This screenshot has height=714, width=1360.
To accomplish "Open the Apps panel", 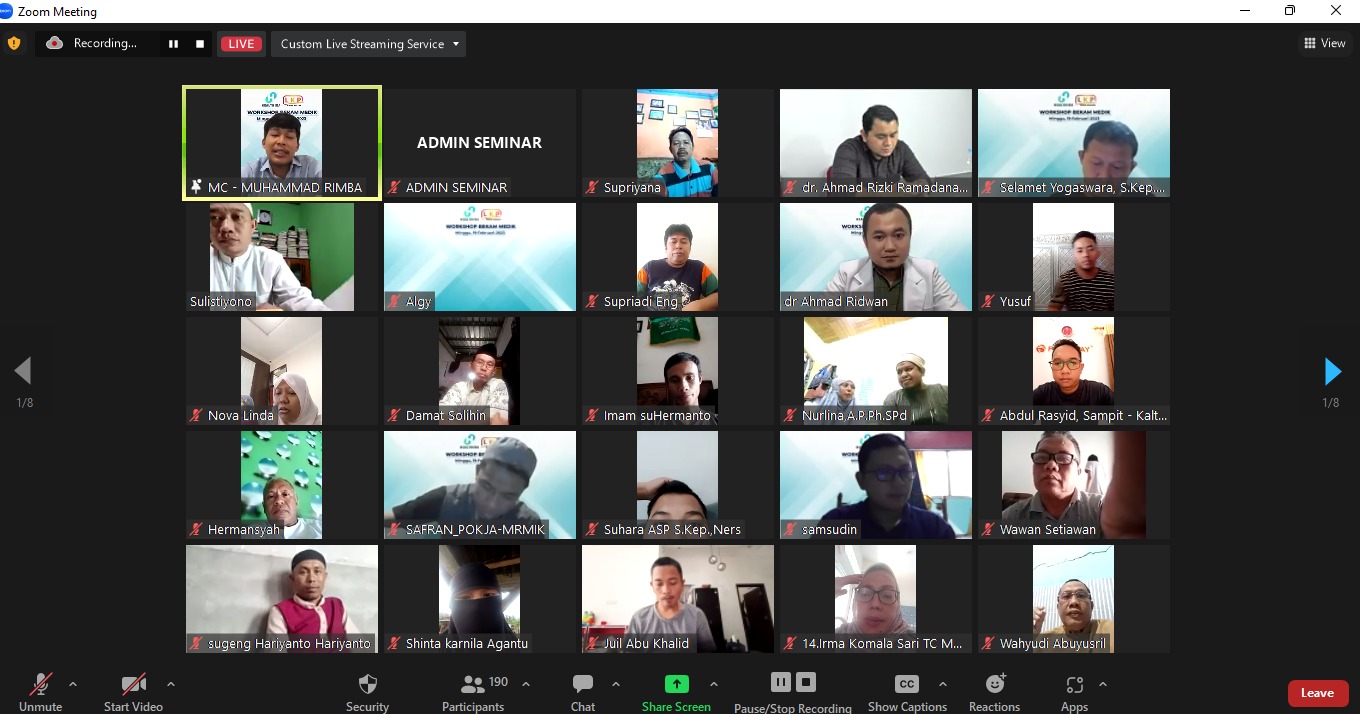I will 1074,685.
